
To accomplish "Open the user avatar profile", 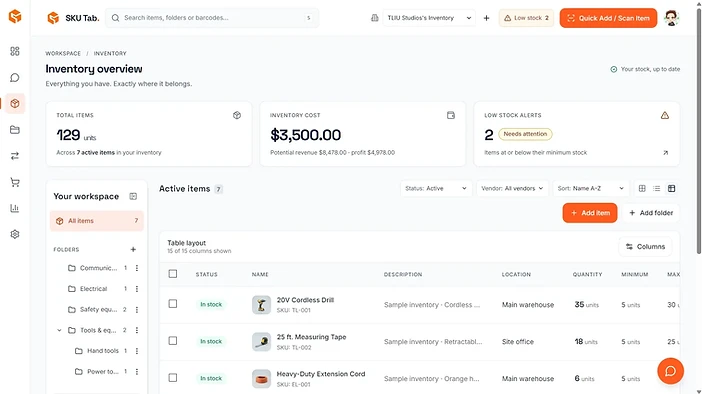I will [671, 18].
